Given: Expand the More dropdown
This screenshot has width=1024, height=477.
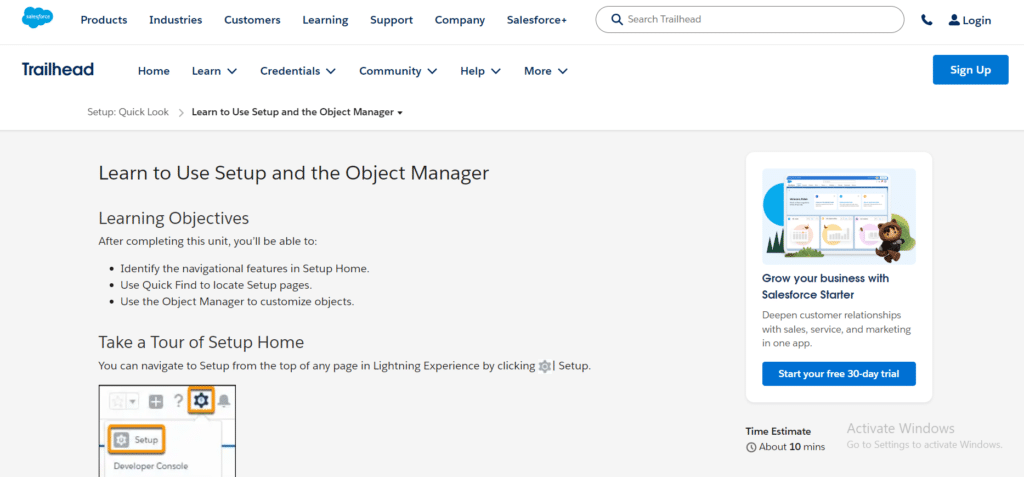Looking at the screenshot, I should [545, 71].
